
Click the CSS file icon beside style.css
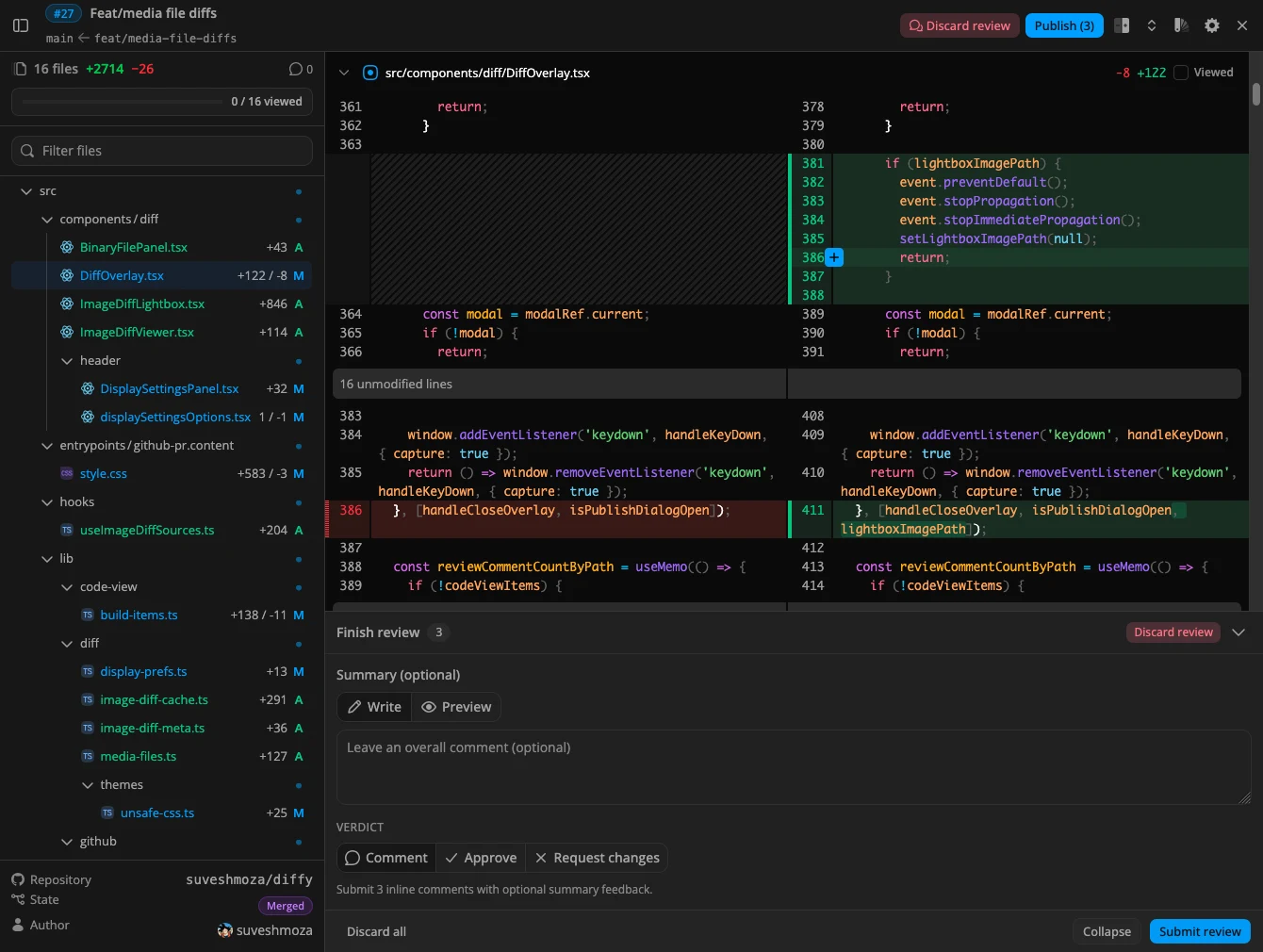click(67, 473)
